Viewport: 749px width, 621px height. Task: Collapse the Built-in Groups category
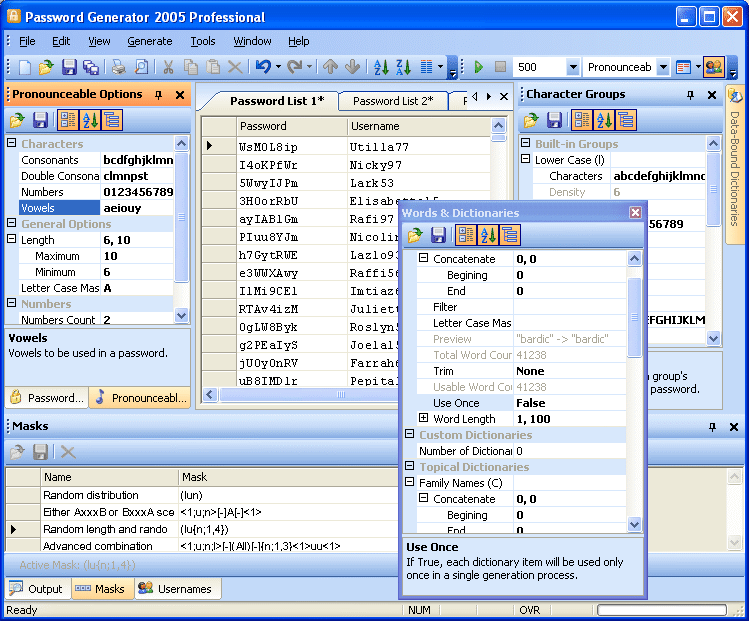coord(525,143)
